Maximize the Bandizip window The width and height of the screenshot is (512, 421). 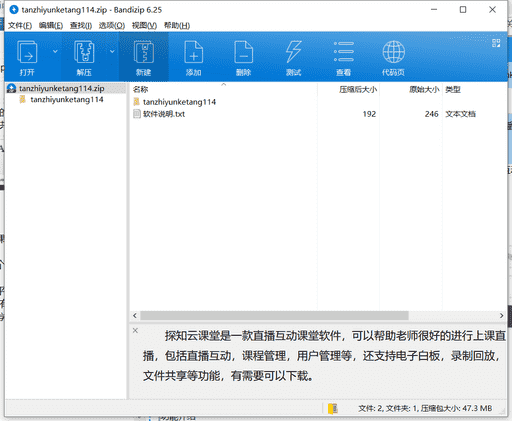(463, 10)
